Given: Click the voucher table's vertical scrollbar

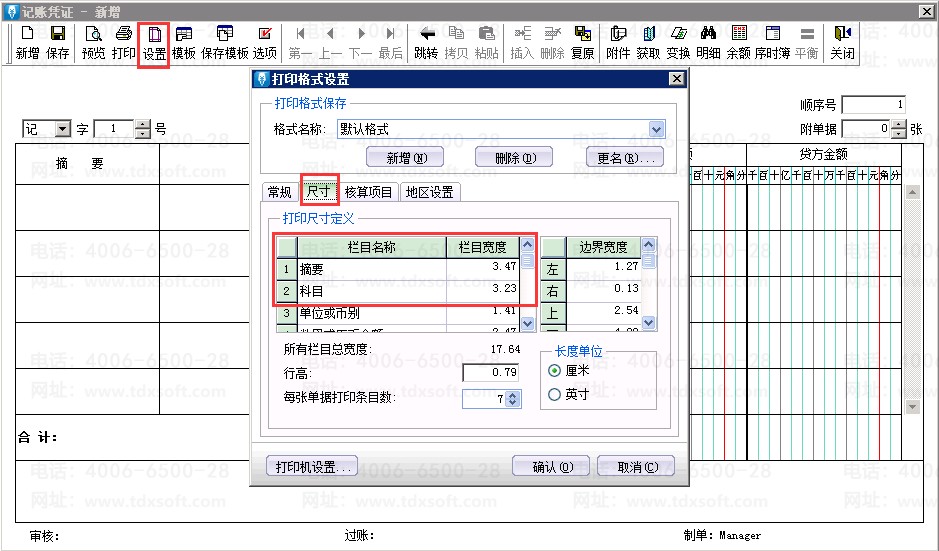Looking at the screenshot, I should click(x=912, y=300).
